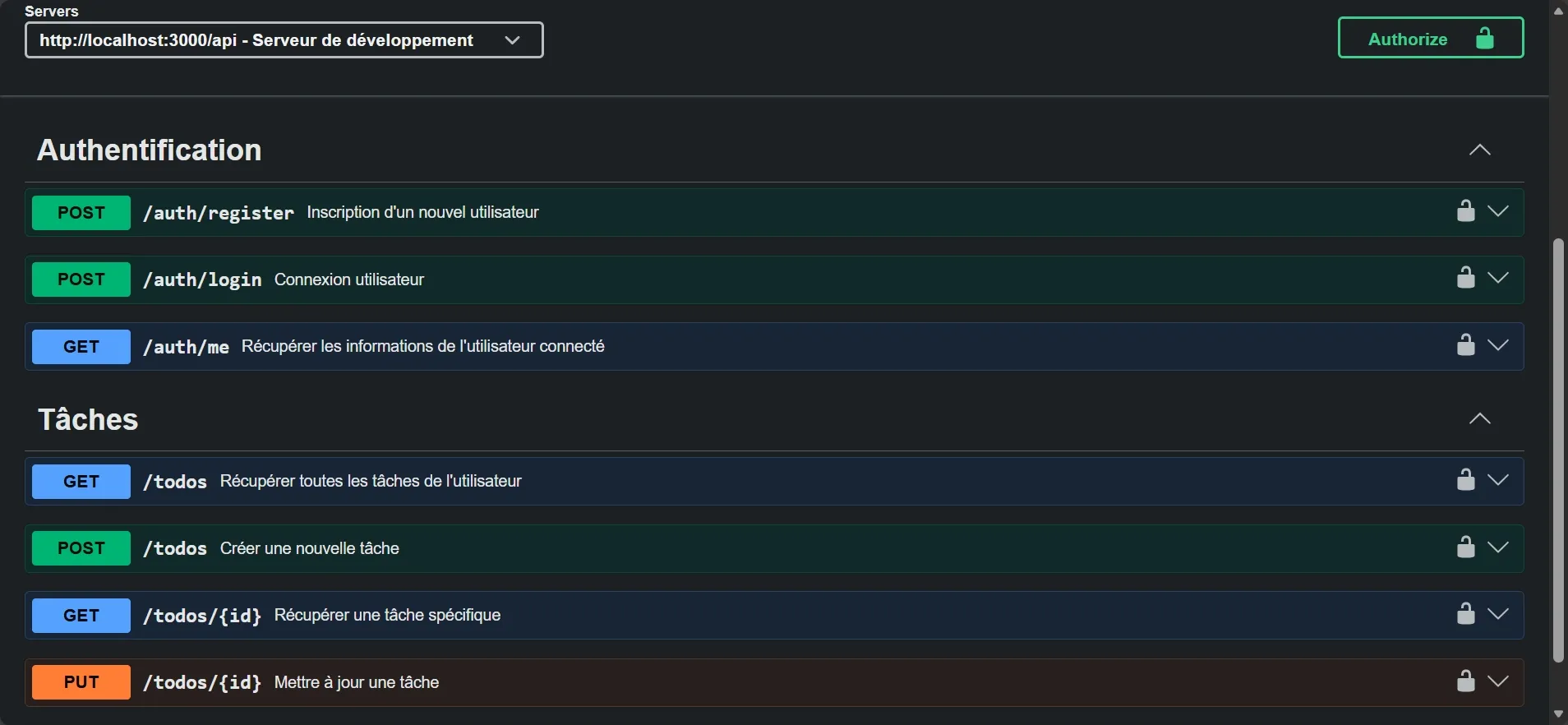
Task: Click the Tâches section heading
Action: tap(89, 420)
